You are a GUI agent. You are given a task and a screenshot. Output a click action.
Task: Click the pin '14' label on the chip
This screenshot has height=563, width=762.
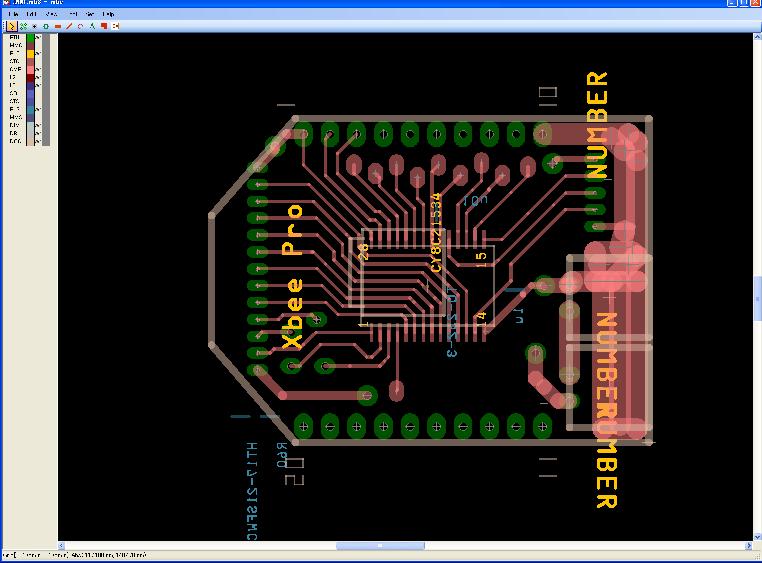point(481,318)
